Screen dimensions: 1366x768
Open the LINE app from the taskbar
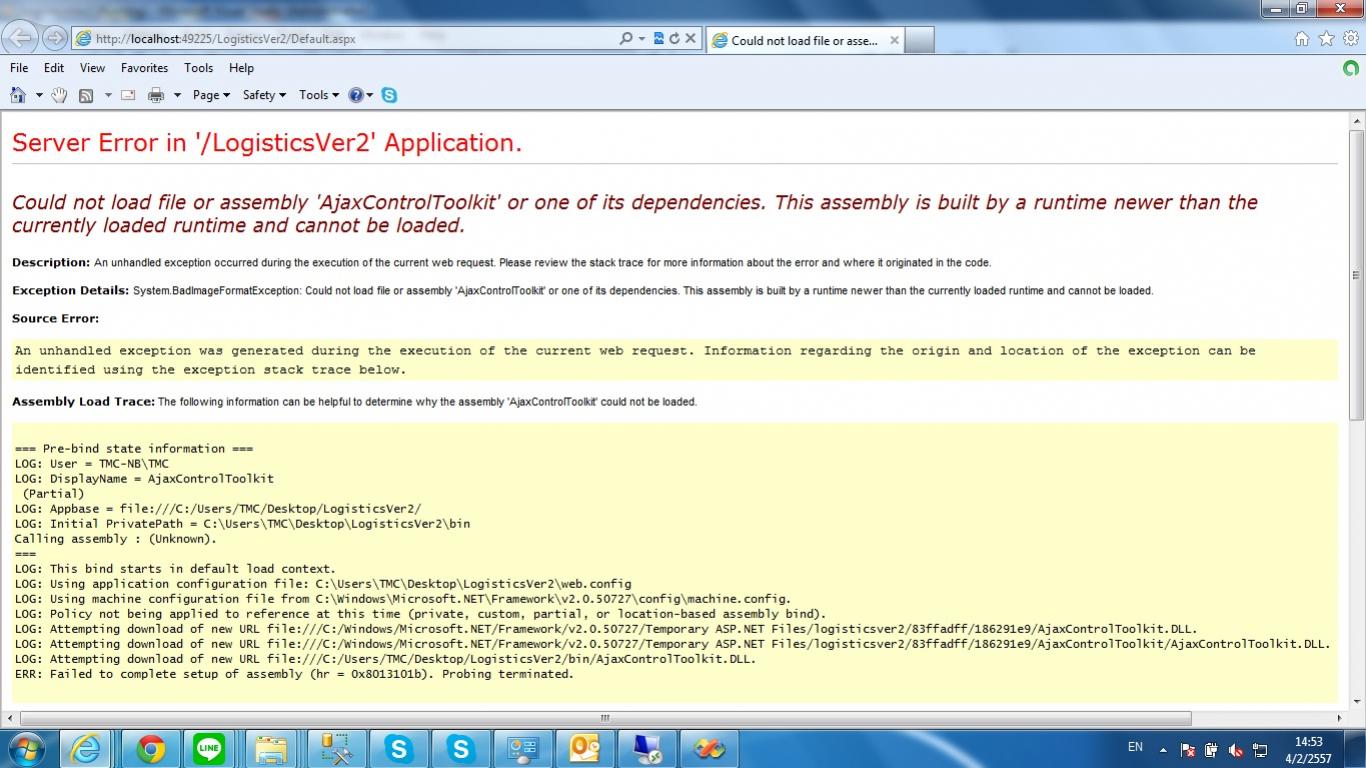(209, 748)
